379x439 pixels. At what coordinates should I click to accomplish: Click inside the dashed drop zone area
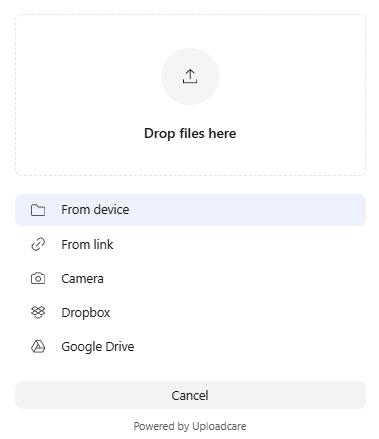coord(190,95)
